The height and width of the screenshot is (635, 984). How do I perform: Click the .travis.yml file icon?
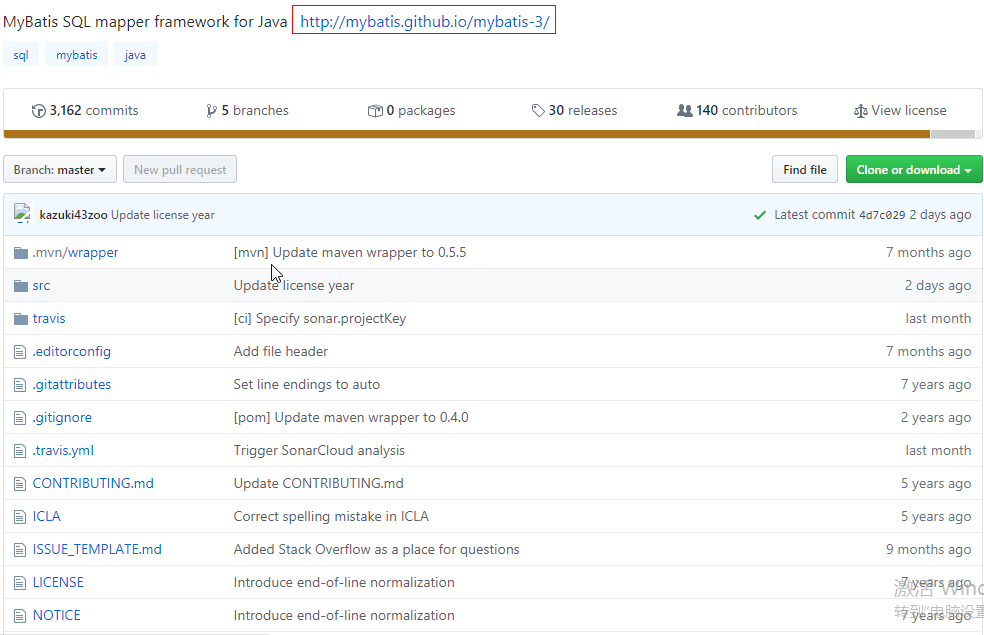[20, 451]
